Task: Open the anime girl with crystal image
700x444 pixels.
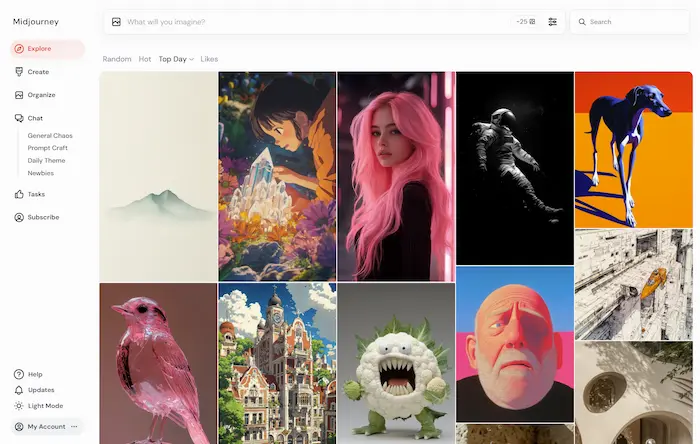Action: (x=277, y=177)
